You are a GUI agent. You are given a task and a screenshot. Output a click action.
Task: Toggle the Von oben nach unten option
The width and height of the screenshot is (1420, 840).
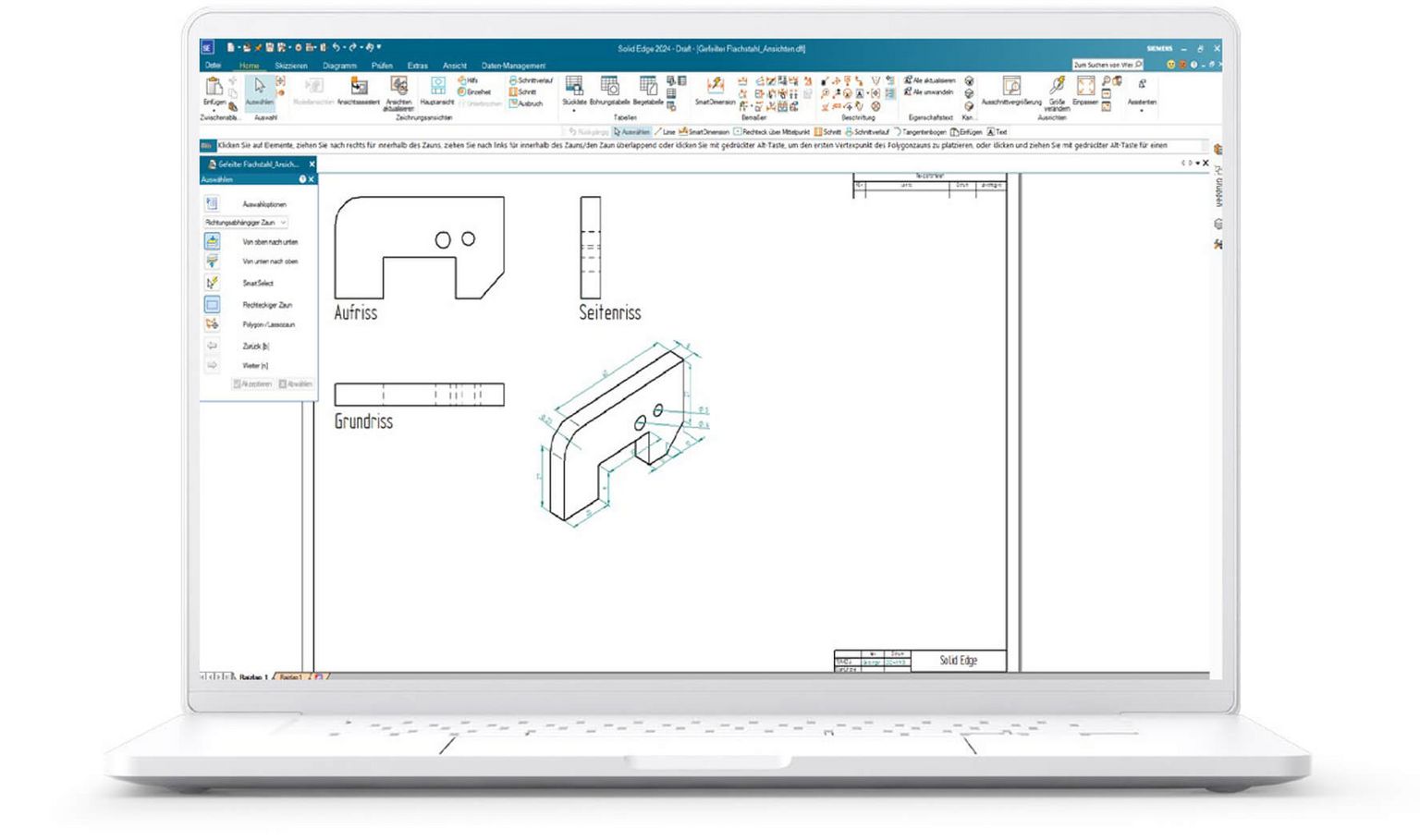point(213,242)
